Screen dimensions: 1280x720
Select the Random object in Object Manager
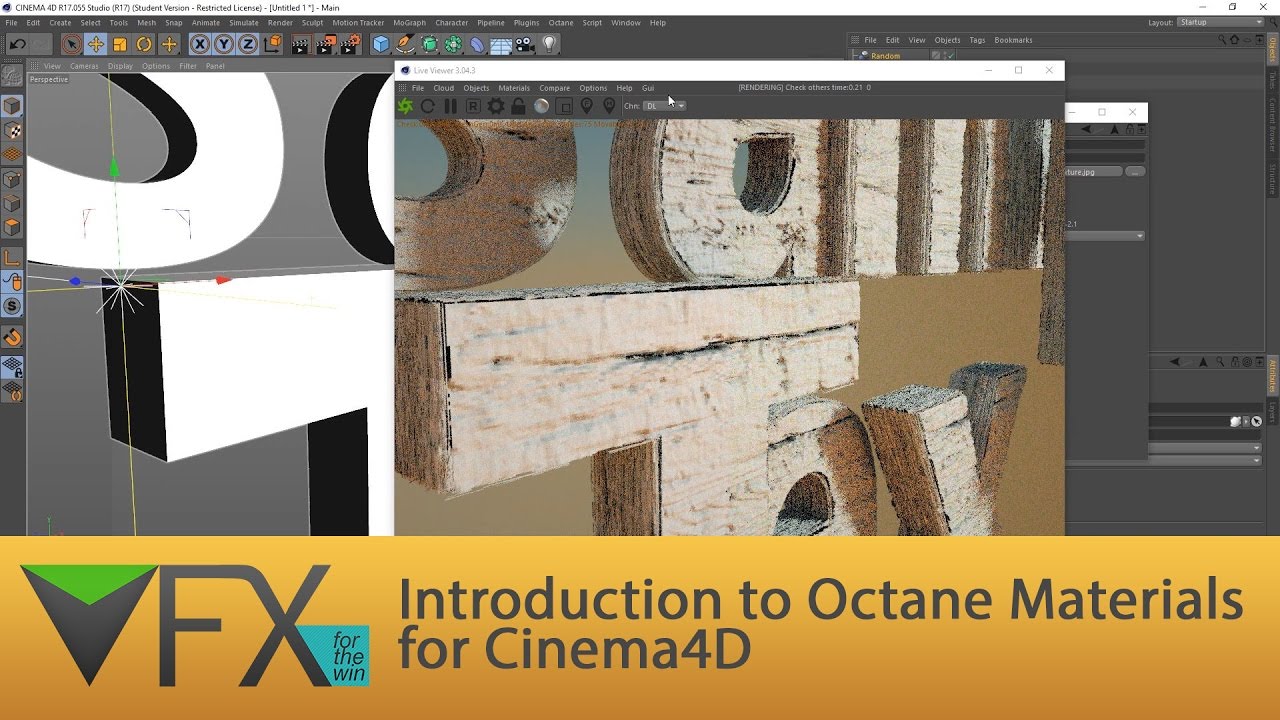point(885,56)
